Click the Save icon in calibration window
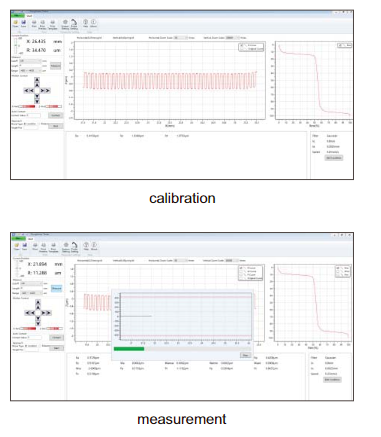The width and height of the screenshot is (381, 437). pyautogui.click(x=23, y=23)
